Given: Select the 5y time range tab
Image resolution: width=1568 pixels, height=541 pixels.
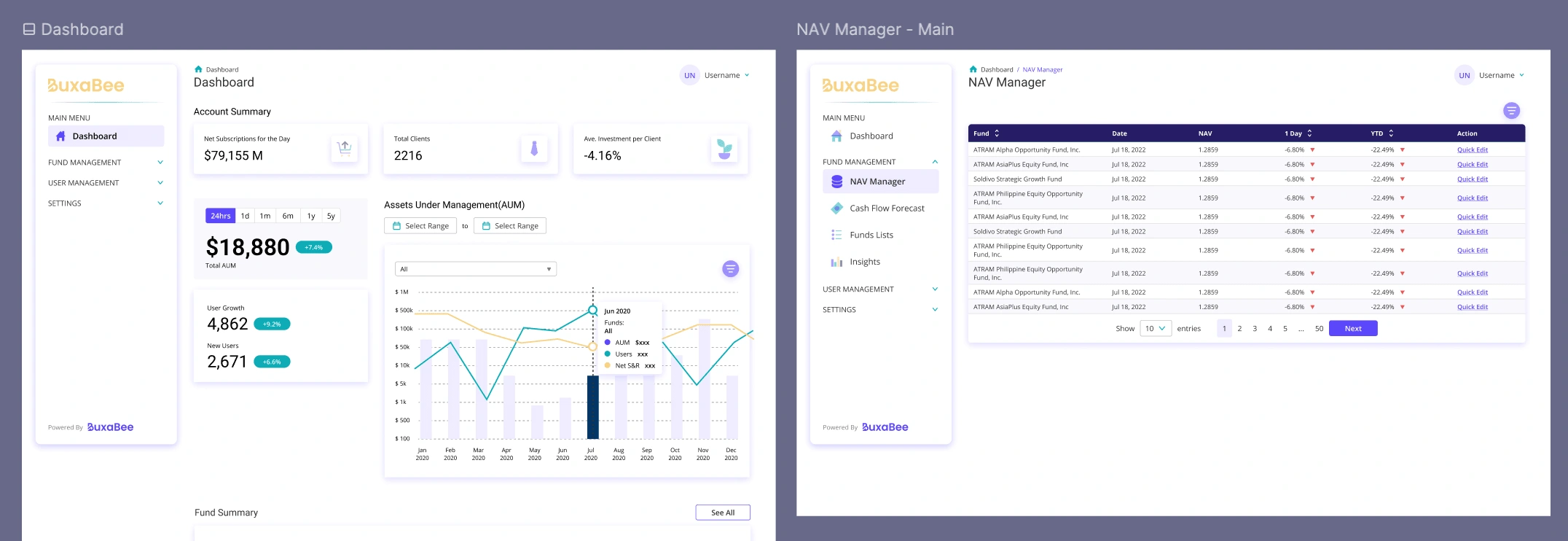Looking at the screenshot, I should 331,216.
